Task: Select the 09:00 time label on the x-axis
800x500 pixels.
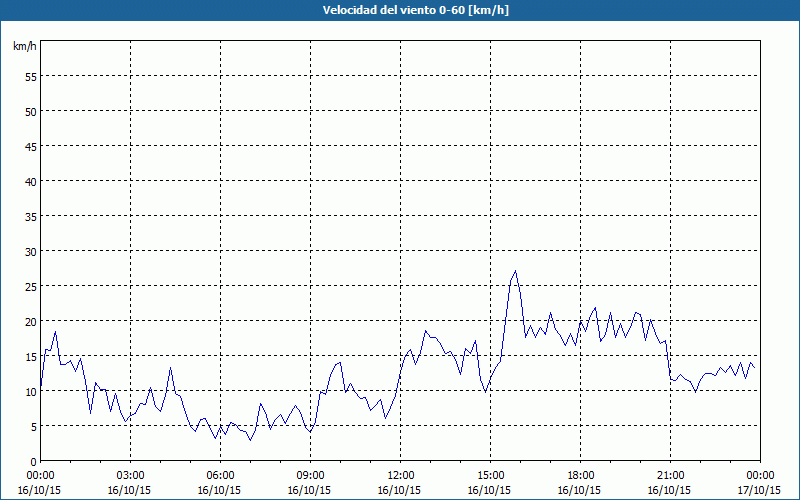Action: click(311, 475)
